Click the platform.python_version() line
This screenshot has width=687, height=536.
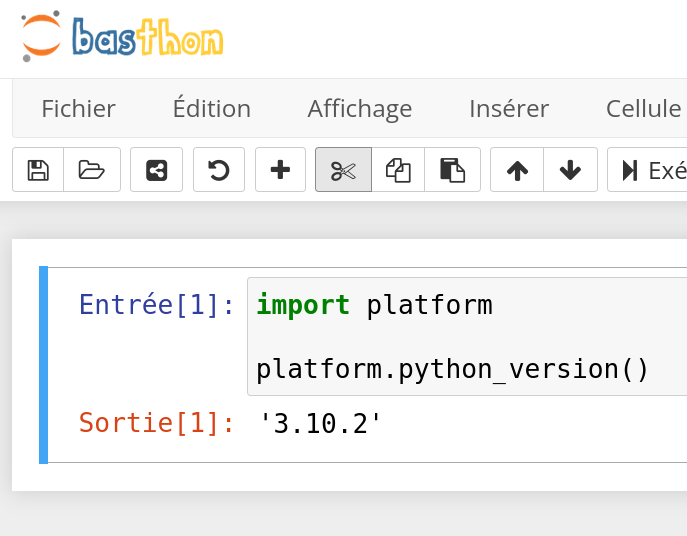pos(452,369)
